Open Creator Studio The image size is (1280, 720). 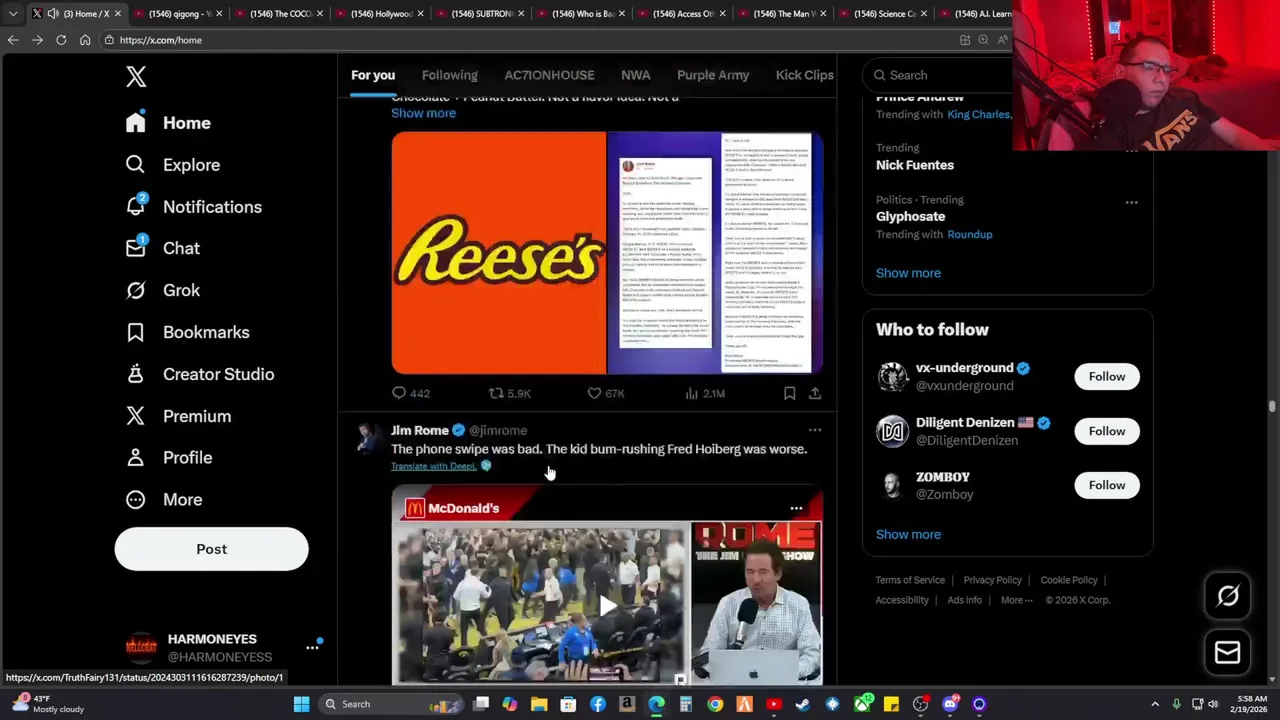coord(199,374)
